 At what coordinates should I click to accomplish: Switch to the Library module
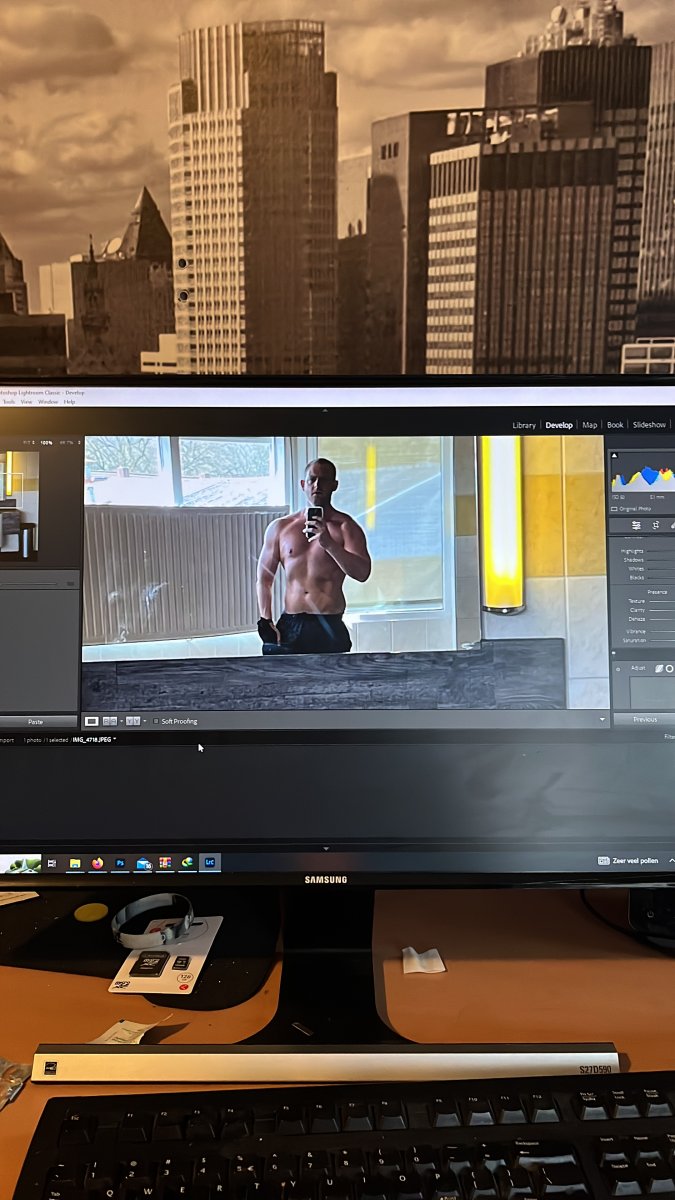pyautogui.click(x=524, y=425)
